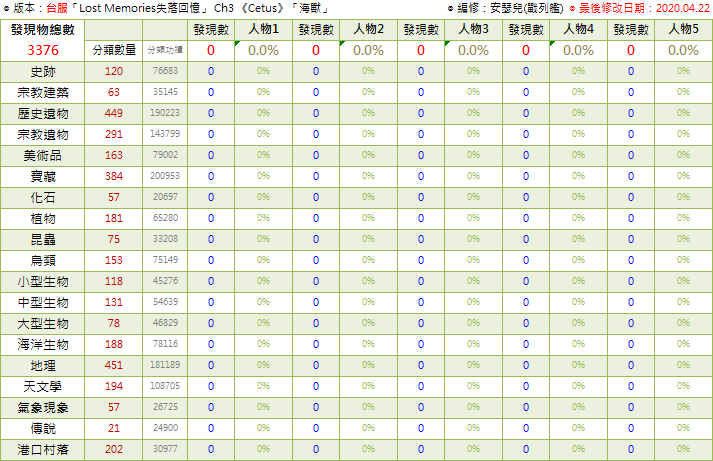Select the 植物 category cell
This screenshot has height=461, width=713.
(43, 218)
